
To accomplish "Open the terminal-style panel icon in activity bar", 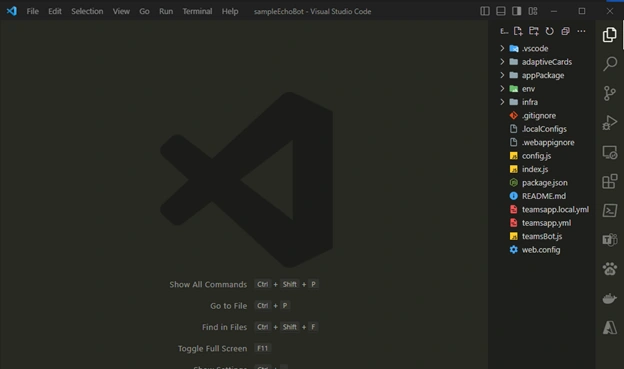I will click(x=610, y=211).
